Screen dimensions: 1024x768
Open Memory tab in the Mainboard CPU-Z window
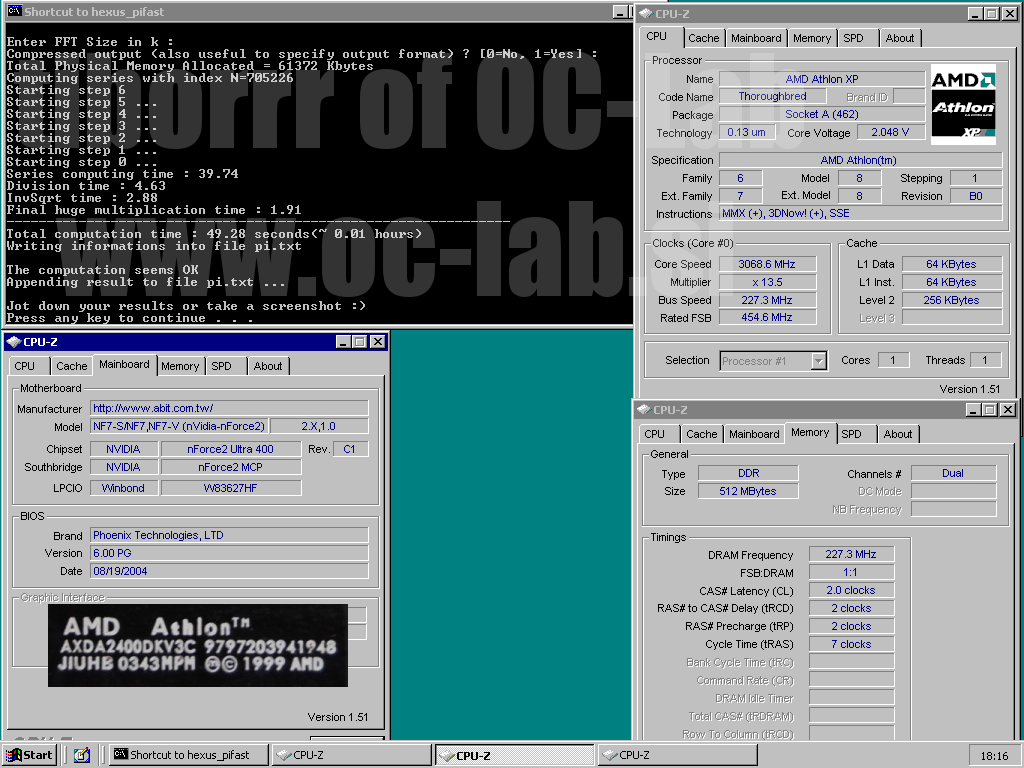[x=180, y=366]
